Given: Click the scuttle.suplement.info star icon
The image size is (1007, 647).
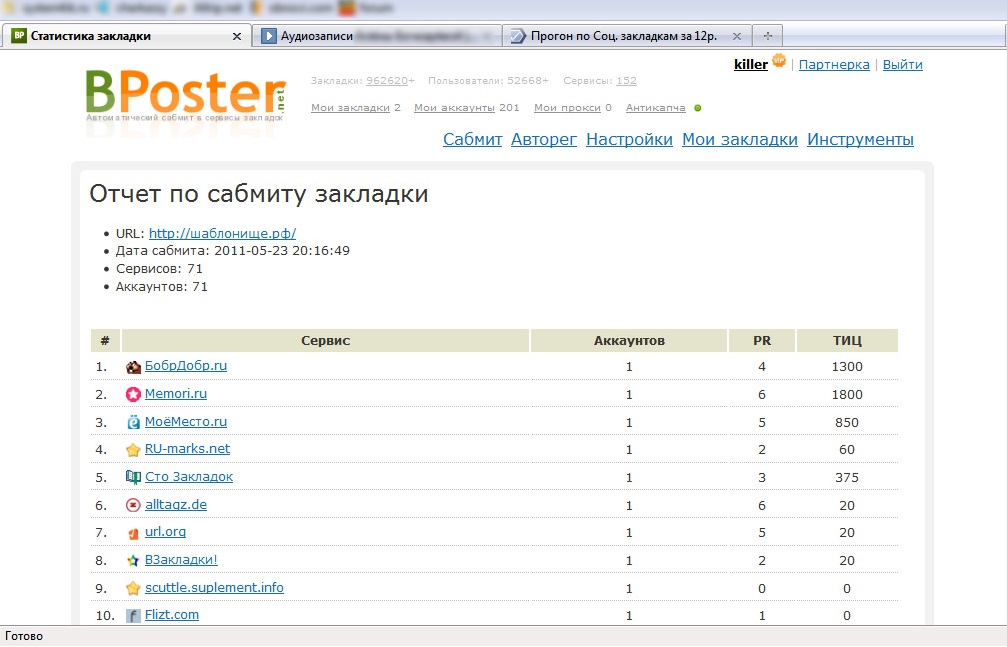Looking at the screenshot, I should (x=133, y=588).
